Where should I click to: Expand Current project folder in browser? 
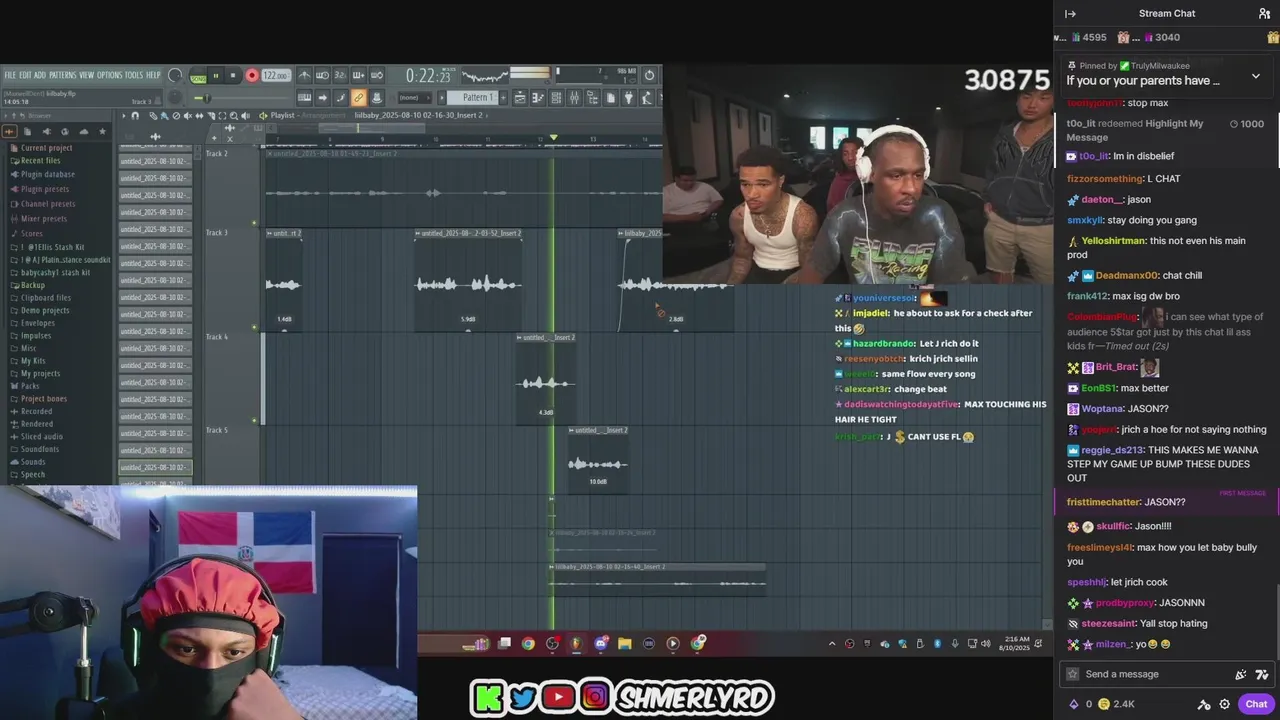point(46,148)
